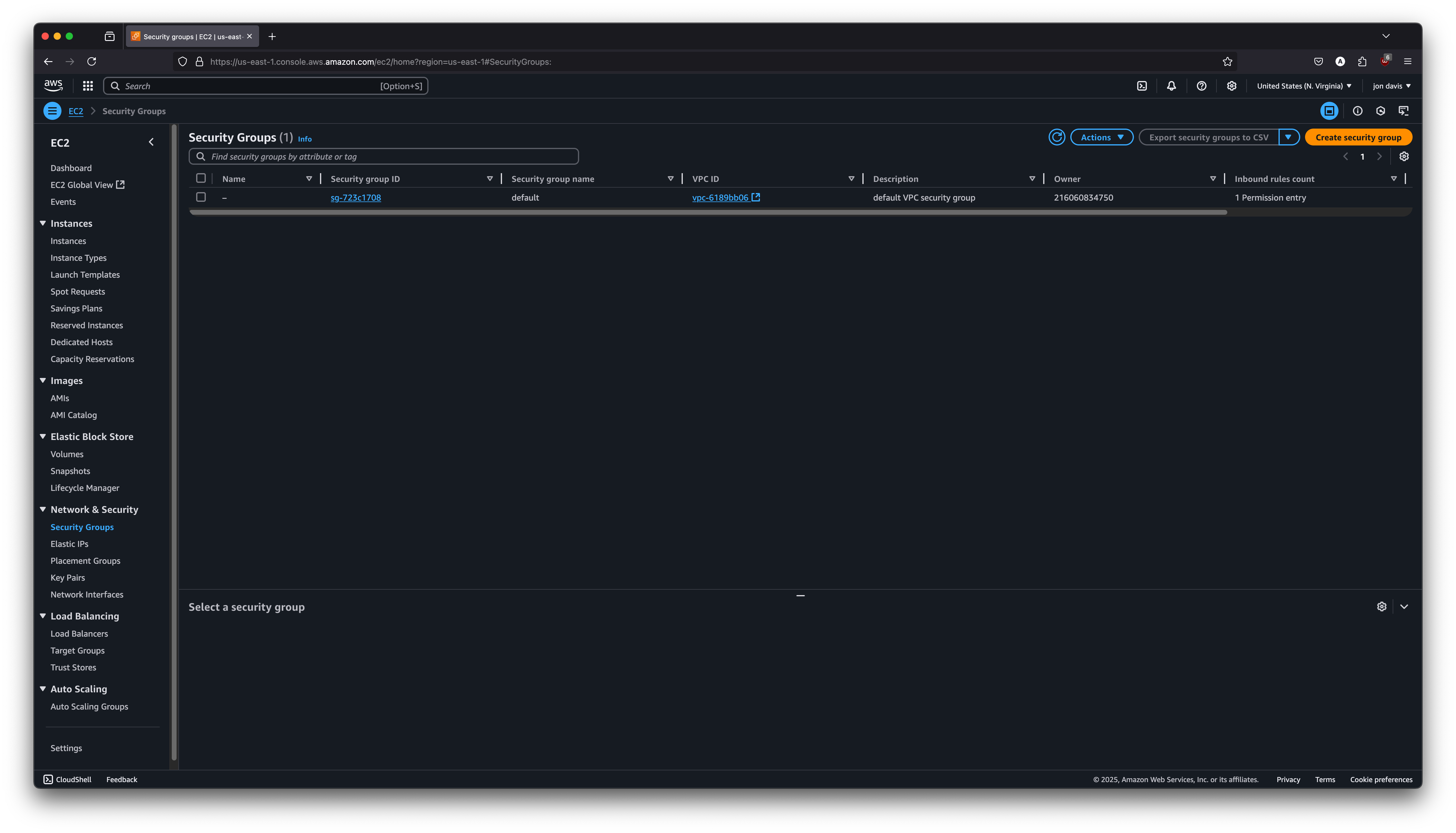Open the help question mark menu
1456x833 pixels.
point(1201,86)
